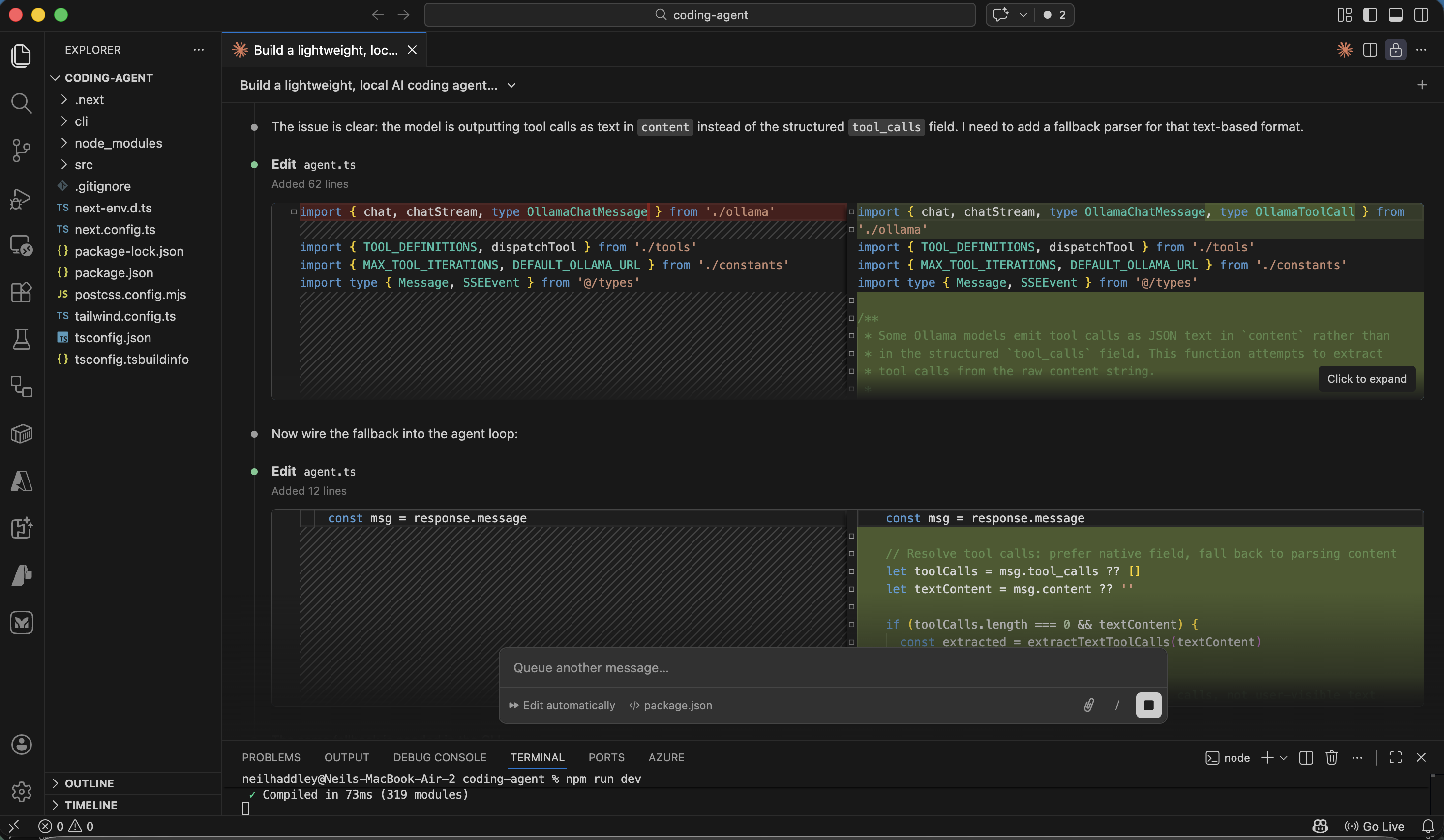Switch to the DEBUG CONSOLE tab

[440, 757]
